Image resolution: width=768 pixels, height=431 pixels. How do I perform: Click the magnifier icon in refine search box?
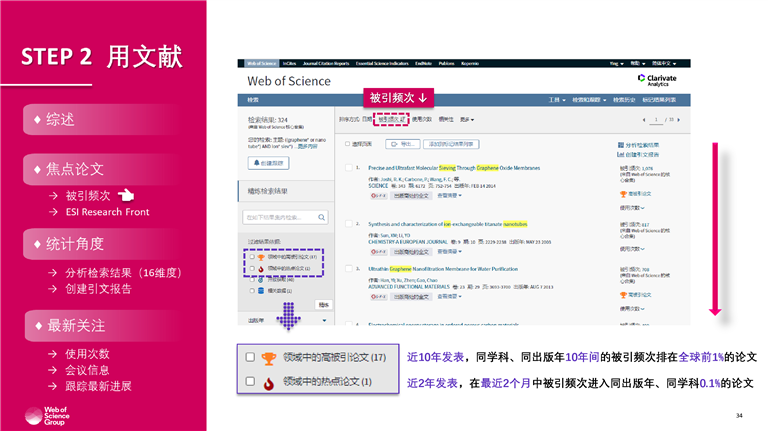click(321, 217)
